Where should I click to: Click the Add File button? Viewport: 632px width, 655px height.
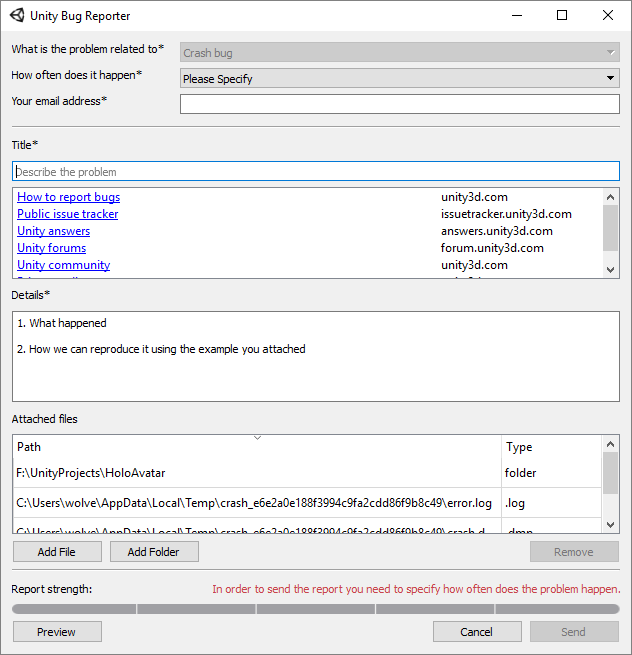(x=57, y=552)
